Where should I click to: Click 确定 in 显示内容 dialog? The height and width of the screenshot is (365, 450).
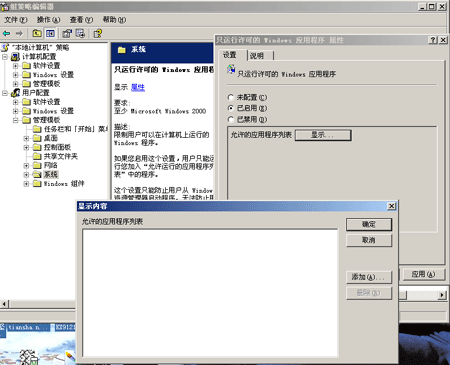369,224
